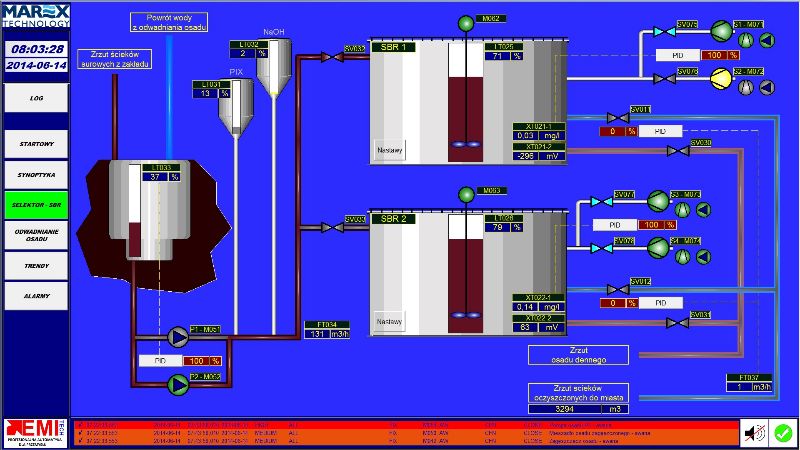Open the ALARMY screen
Viewport: 800px width, 450px height.
click(36, 297)
